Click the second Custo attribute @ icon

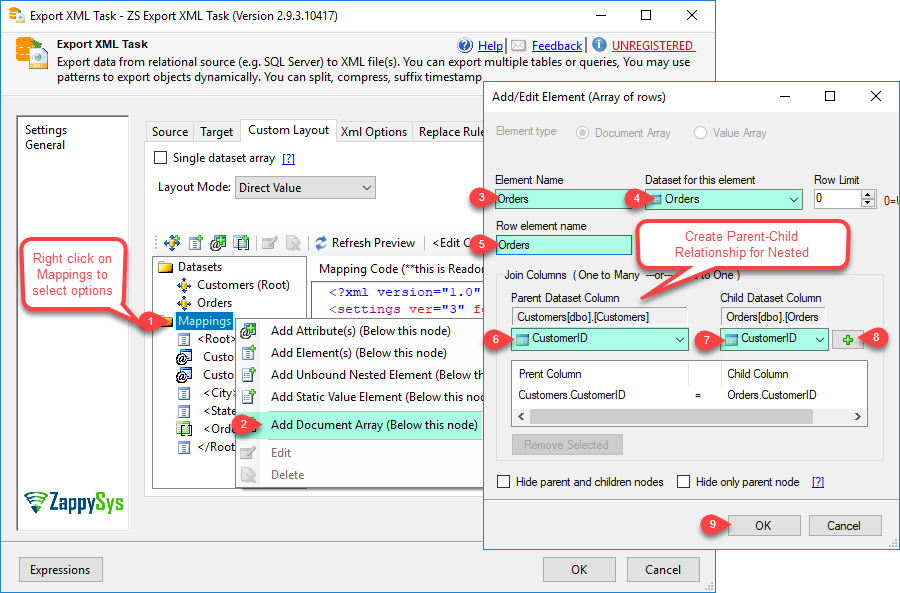tap(184, 375)
